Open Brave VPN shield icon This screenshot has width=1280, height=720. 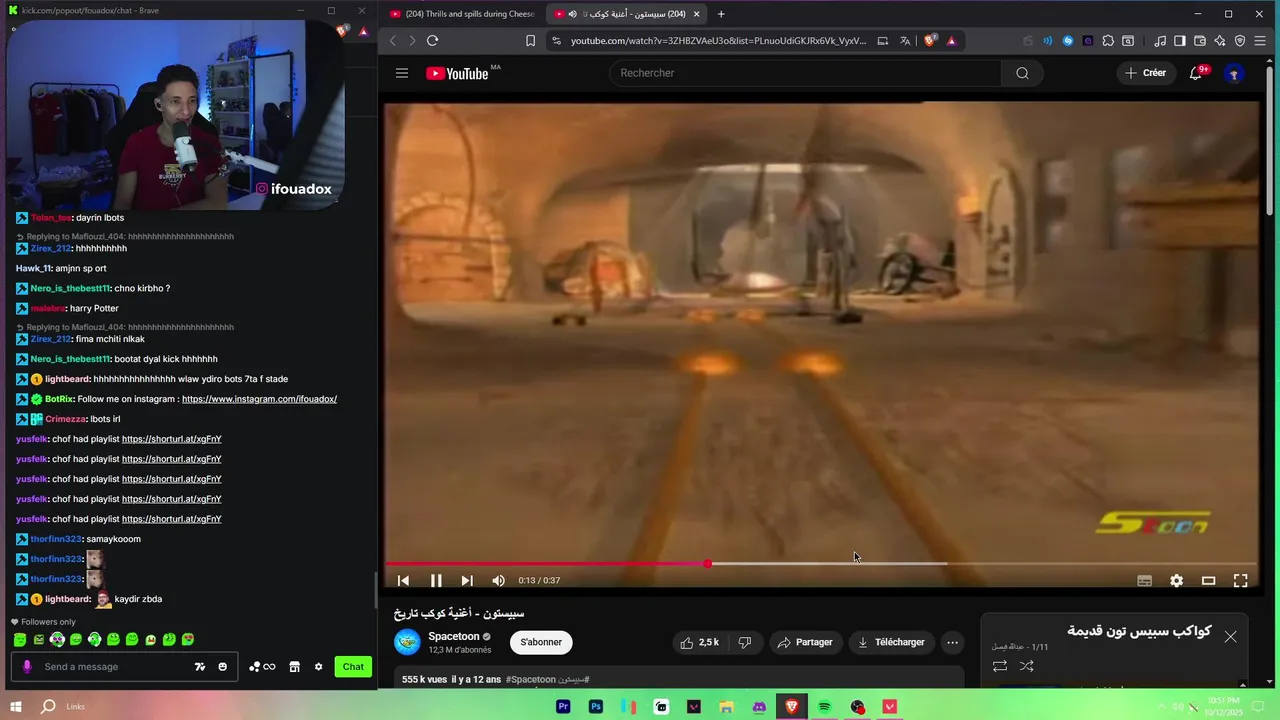click(1240, 41)
